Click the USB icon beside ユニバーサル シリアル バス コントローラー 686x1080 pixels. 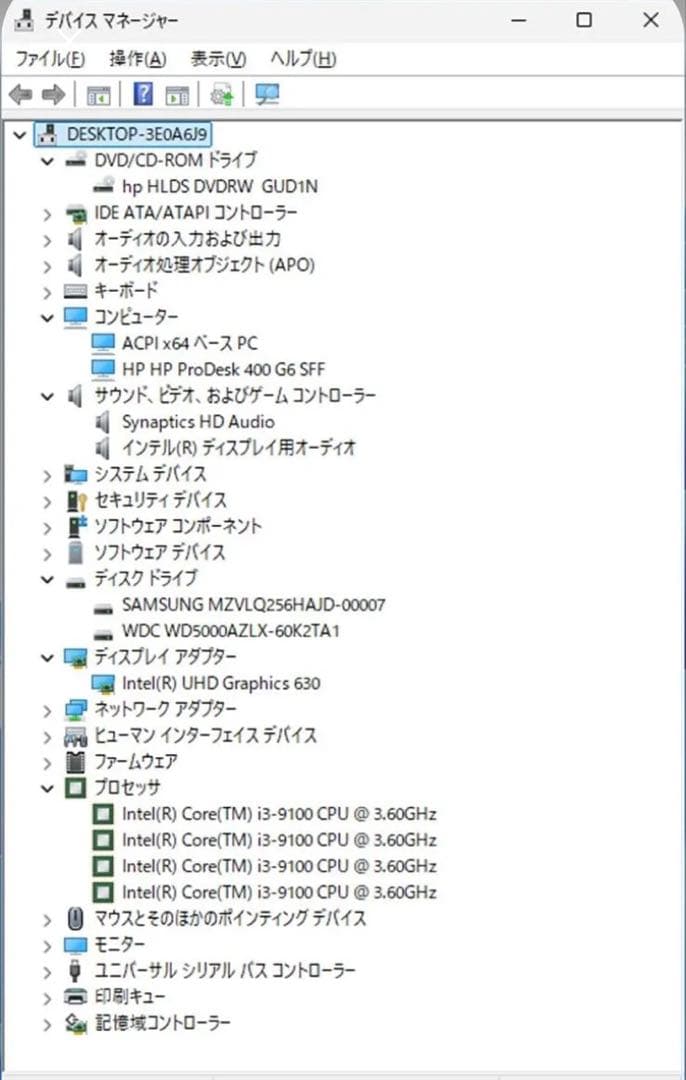(x=75, y=970)
